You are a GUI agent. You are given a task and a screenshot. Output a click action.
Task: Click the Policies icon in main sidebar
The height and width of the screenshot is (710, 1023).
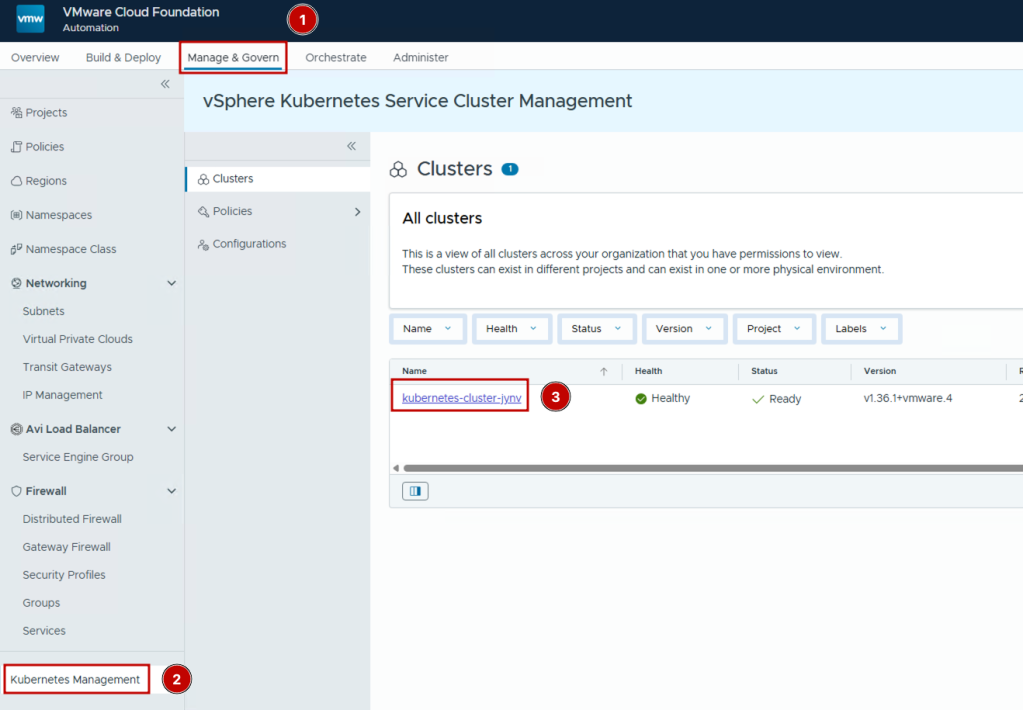coord(16,147)
